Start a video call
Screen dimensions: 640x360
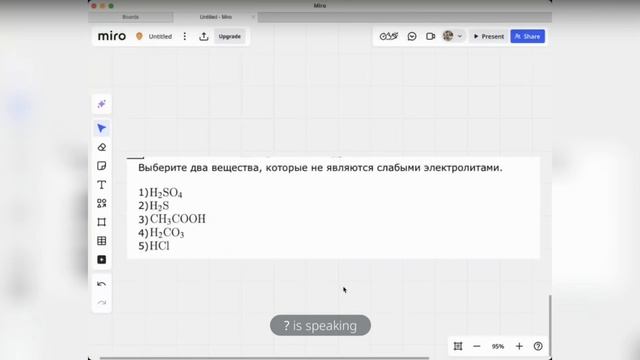[x=430, y=36]
